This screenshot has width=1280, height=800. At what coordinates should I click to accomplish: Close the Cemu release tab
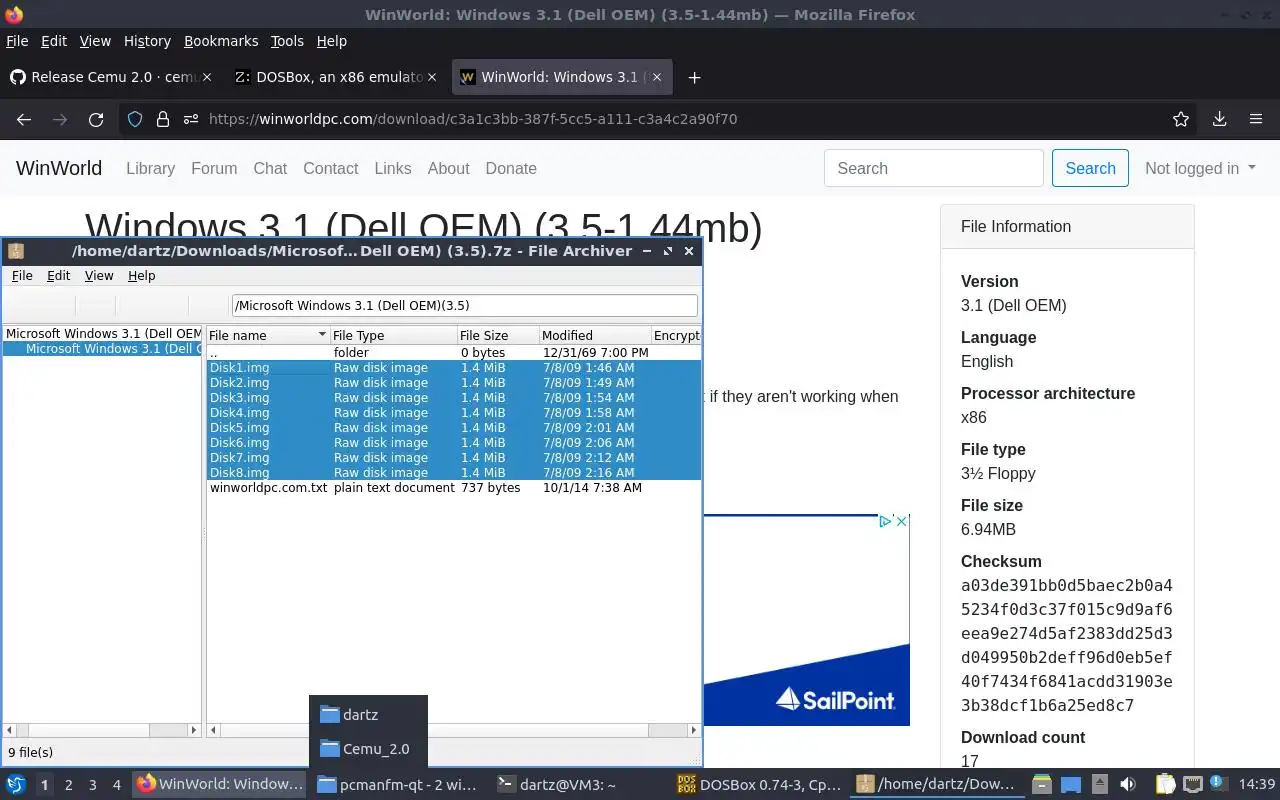click(207, 77)
